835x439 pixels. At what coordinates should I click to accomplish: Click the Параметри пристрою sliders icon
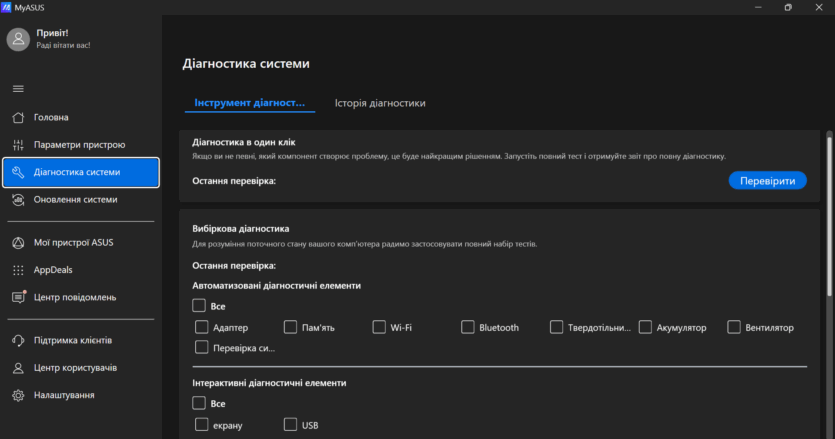click(18, 145)
